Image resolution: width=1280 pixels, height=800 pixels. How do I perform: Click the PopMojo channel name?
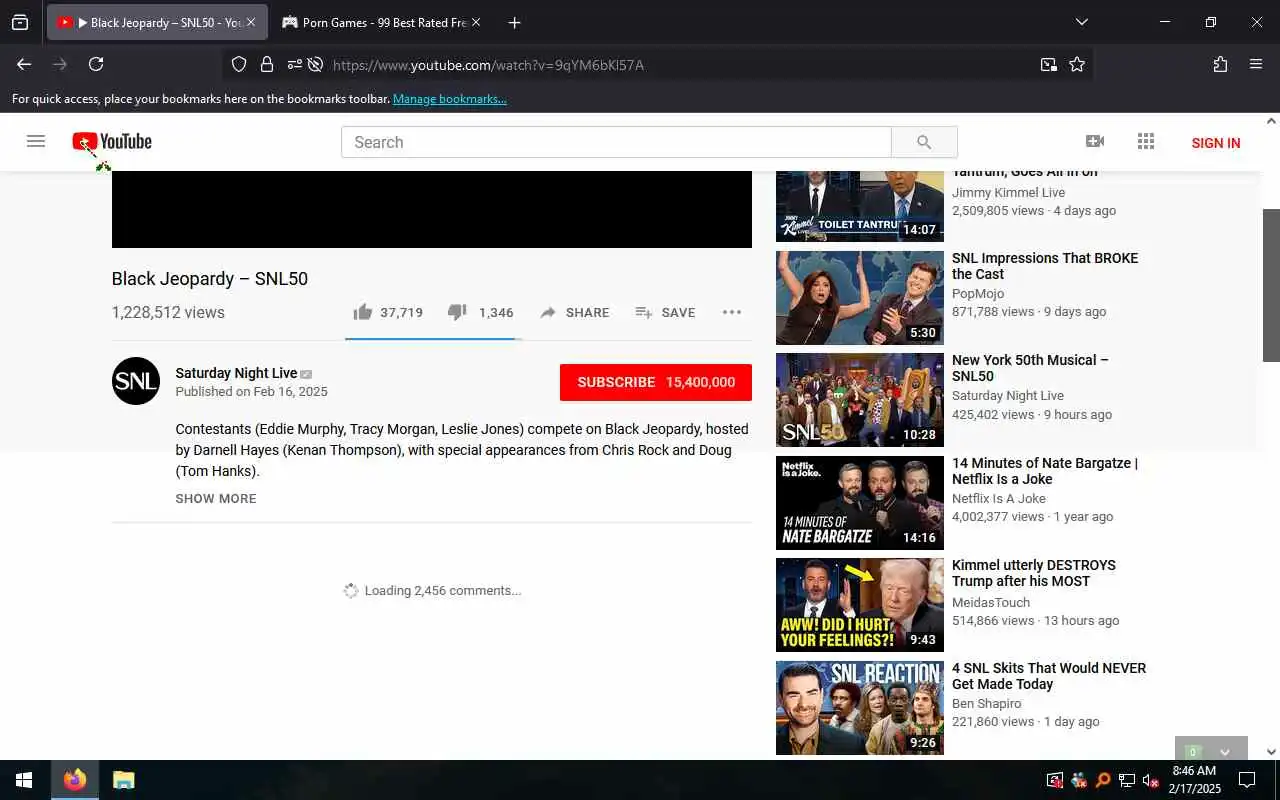tap(978, 294)
